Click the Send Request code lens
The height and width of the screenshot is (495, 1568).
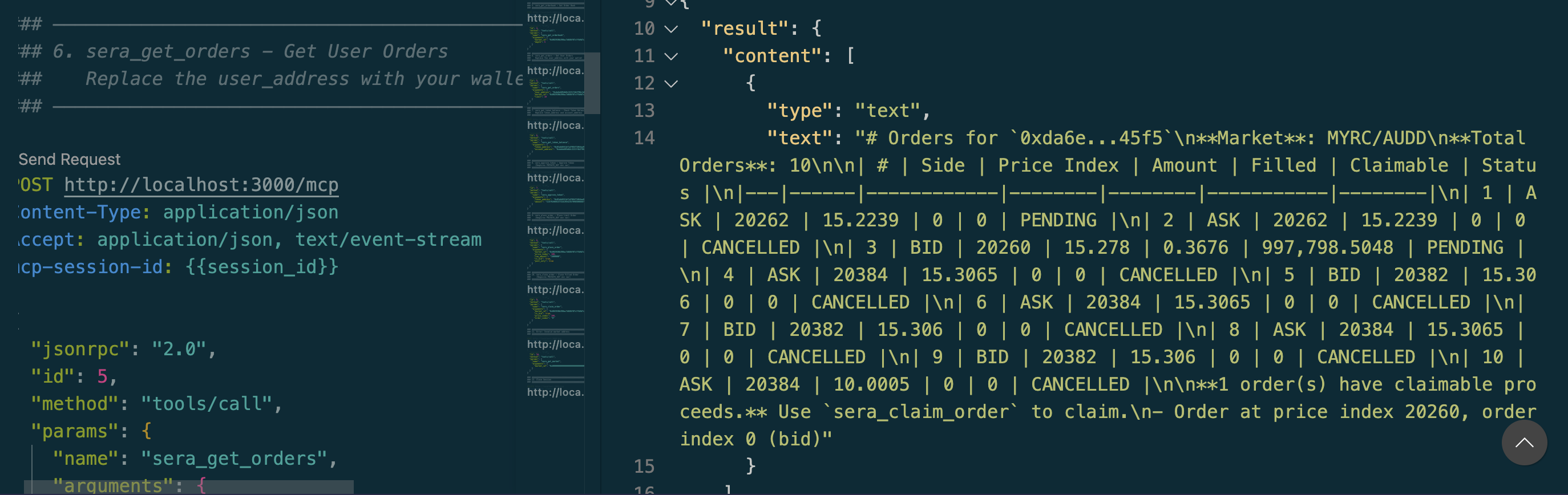[70, 159]
